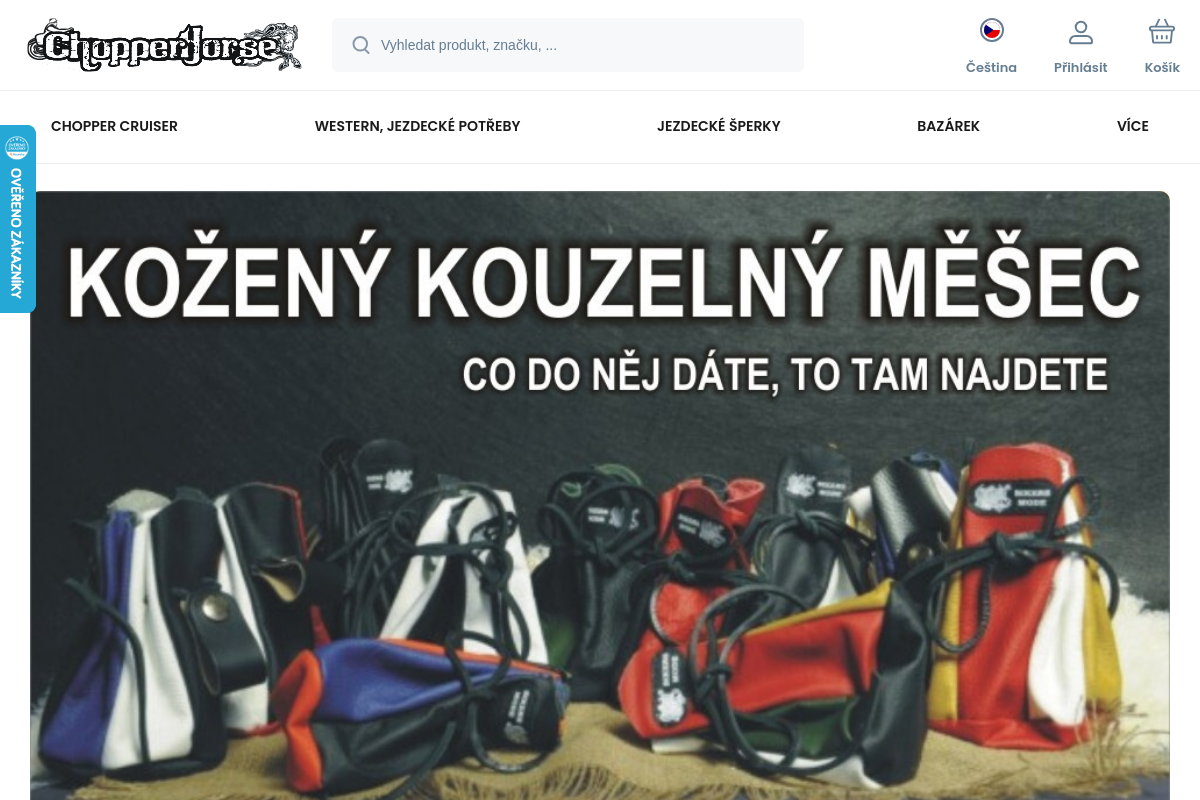Screen dimensions: 1200x800
Task: Click the user profile icon
Action: [x=1081, y=32]
